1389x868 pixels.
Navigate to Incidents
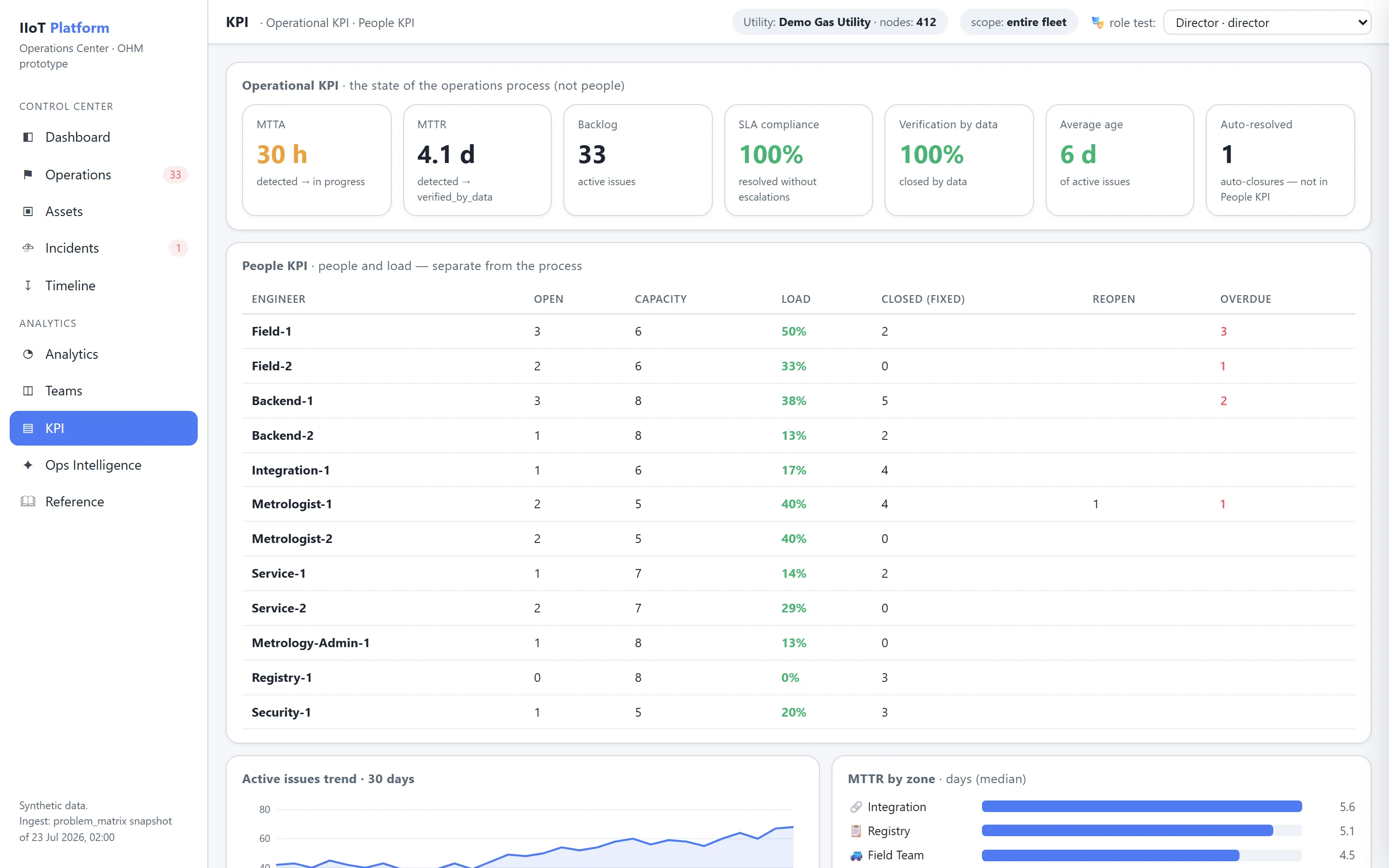(103, 248)
